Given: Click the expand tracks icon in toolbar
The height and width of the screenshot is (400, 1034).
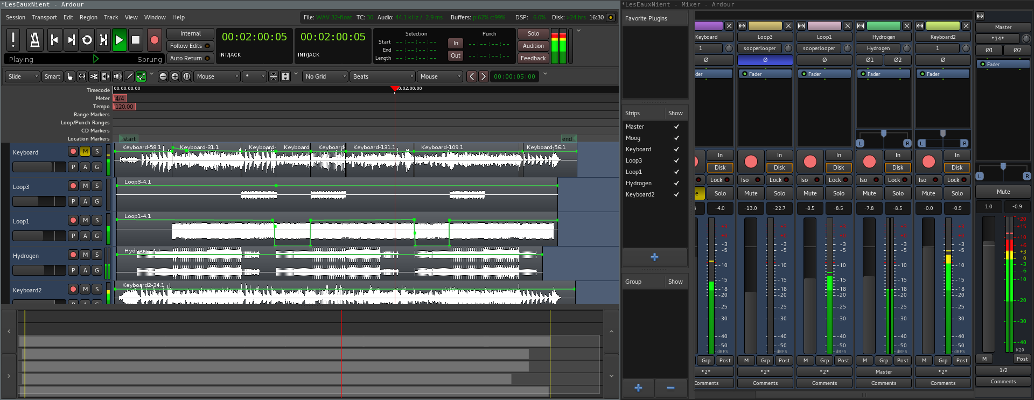Looking at the screenshot, I should pyautogui.click(x=286, y=76).
